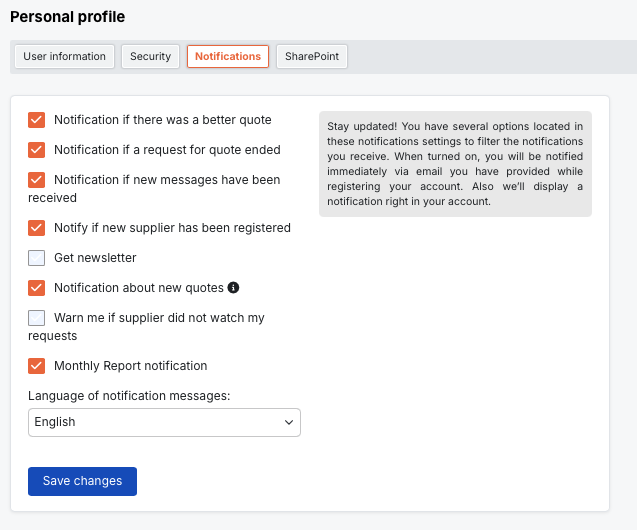This screenshot has width=637, height=530.
Task: Click the Monthly Report notification label text
Action: (x=130, y=366)
